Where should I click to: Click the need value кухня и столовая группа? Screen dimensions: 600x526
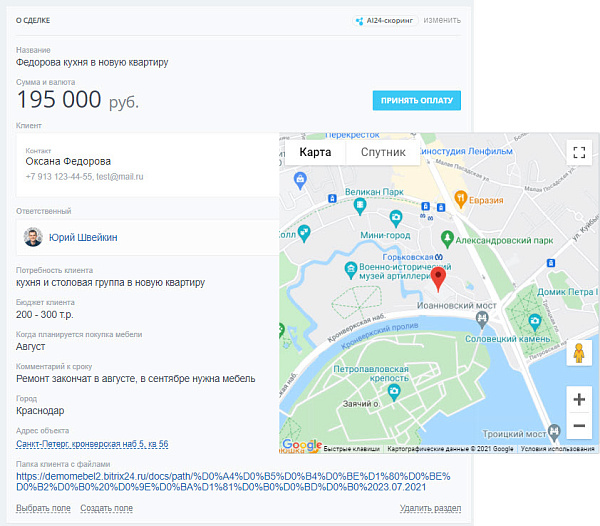coord(110,283)
